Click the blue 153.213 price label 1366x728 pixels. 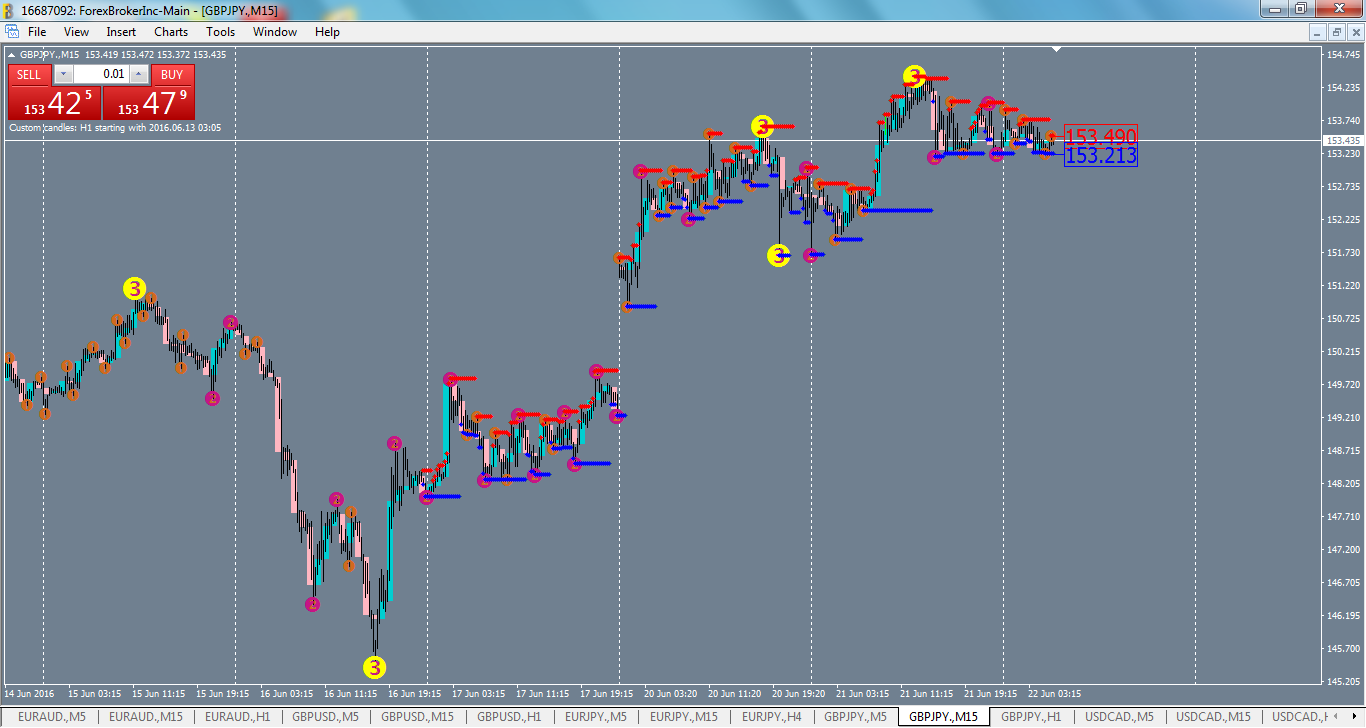point(1100,156)
